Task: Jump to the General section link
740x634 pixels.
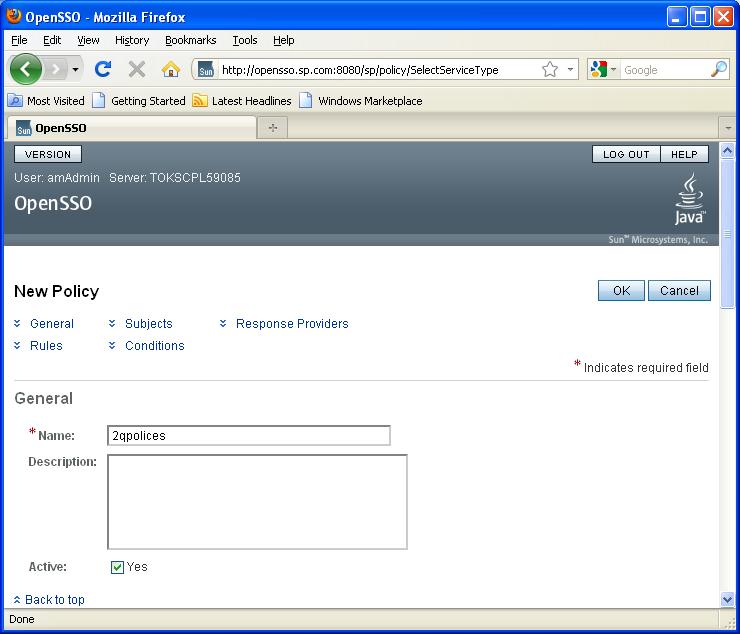Action: pyautogui.click(x=52, y=324)
